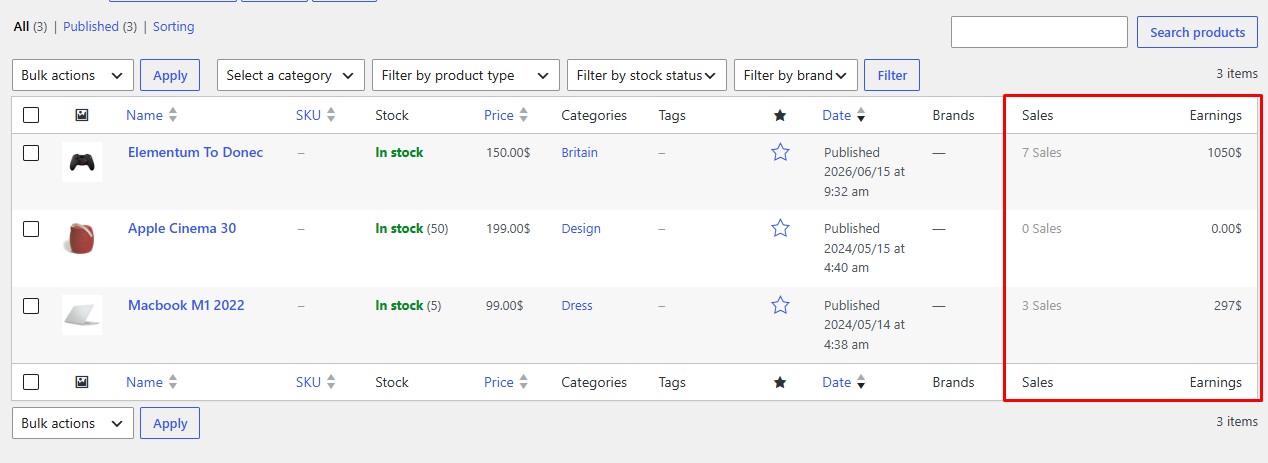Star the Elementum To Donec product as featured
This screenshot has width=1268, height=463.
(x=780, y=152)
